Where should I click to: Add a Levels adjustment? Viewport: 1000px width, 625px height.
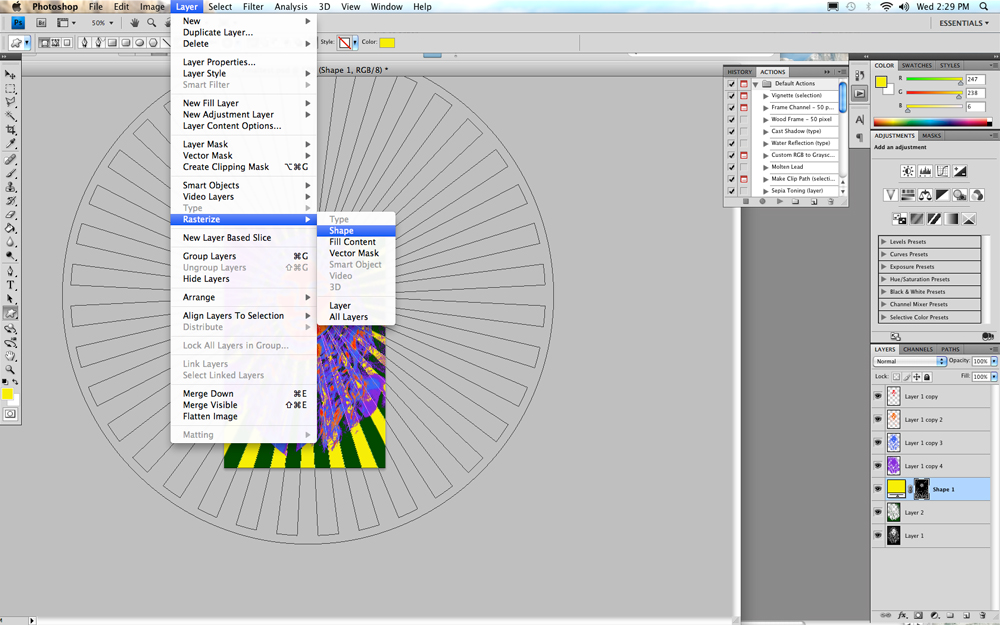(x=925, y=171)
